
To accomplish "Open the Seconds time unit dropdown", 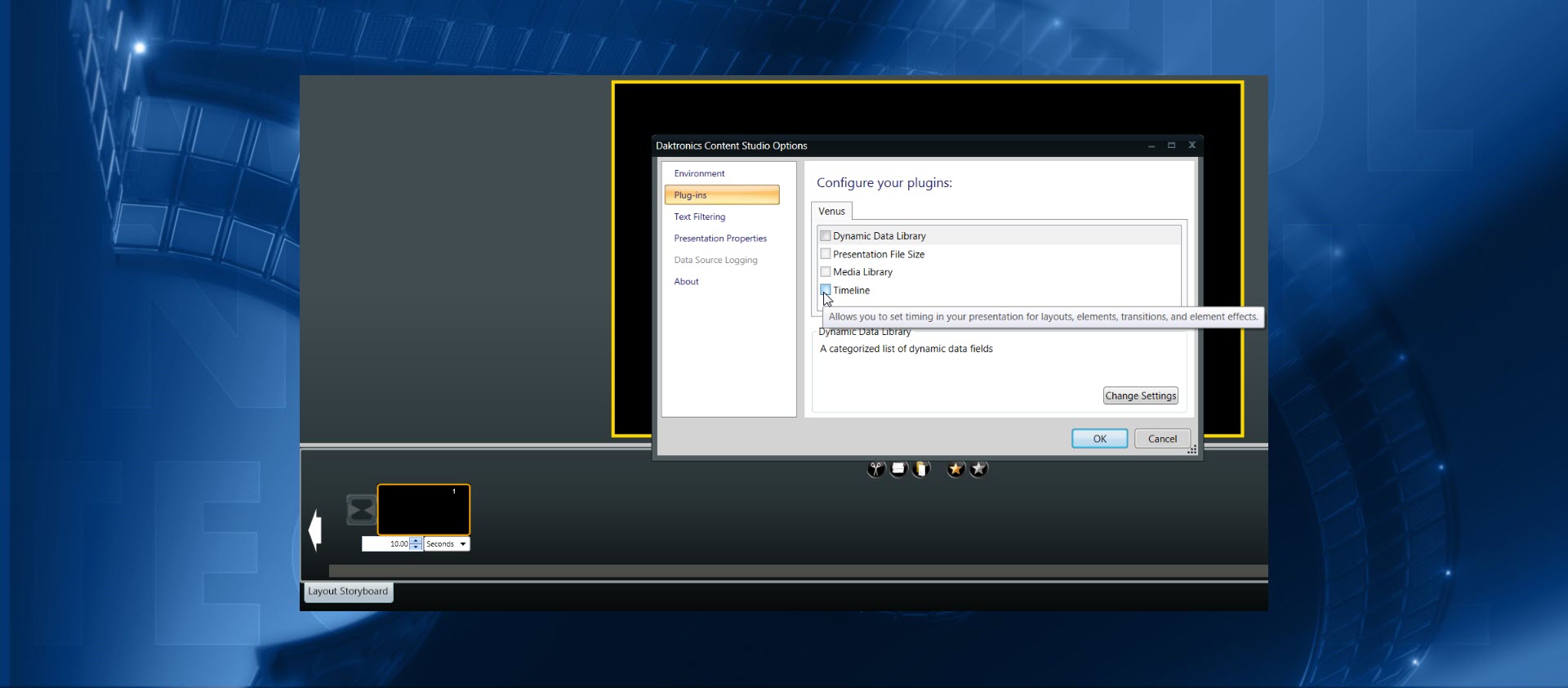I will click(447, 544).
